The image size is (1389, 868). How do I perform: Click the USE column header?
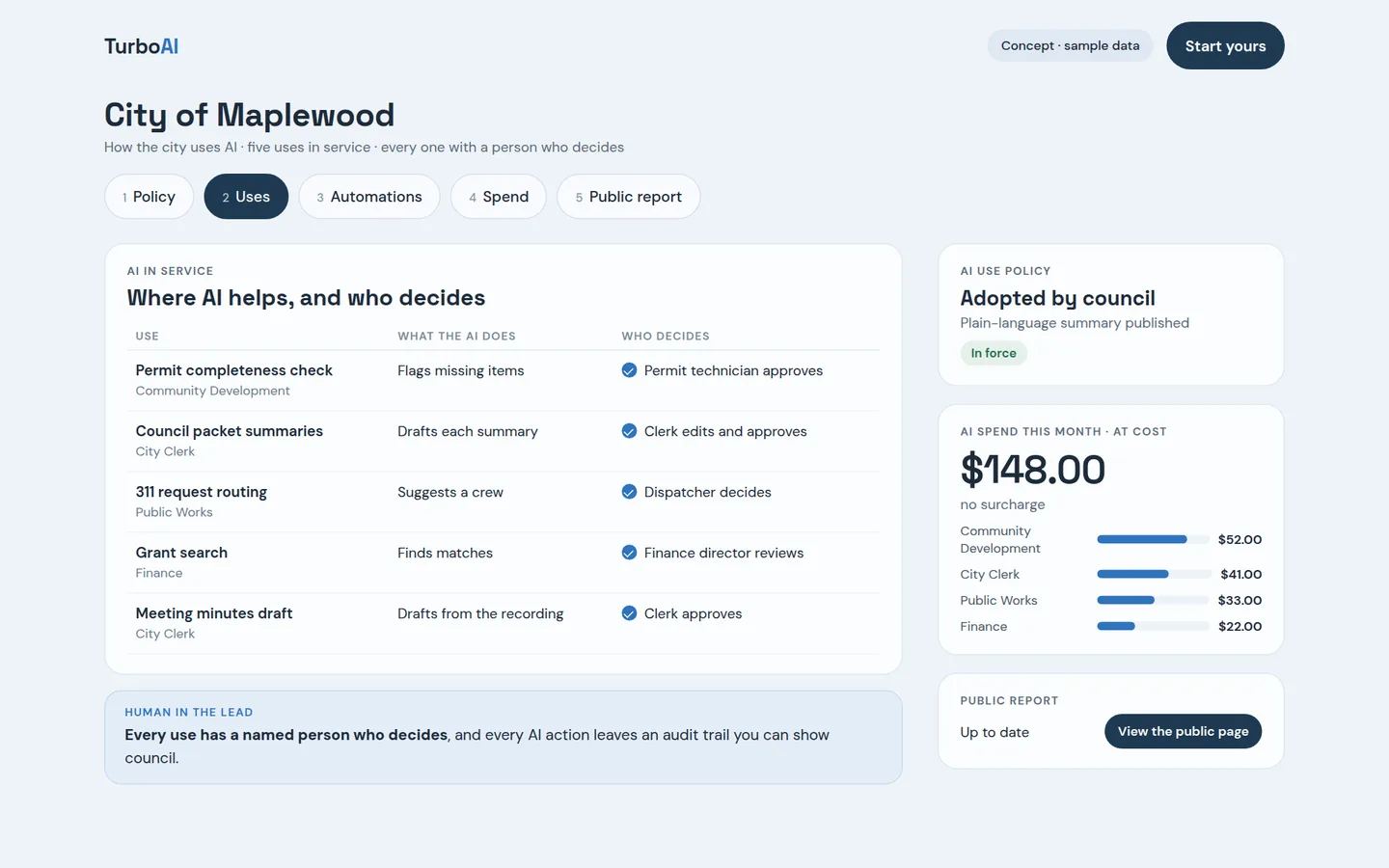[x=148, y=337]
